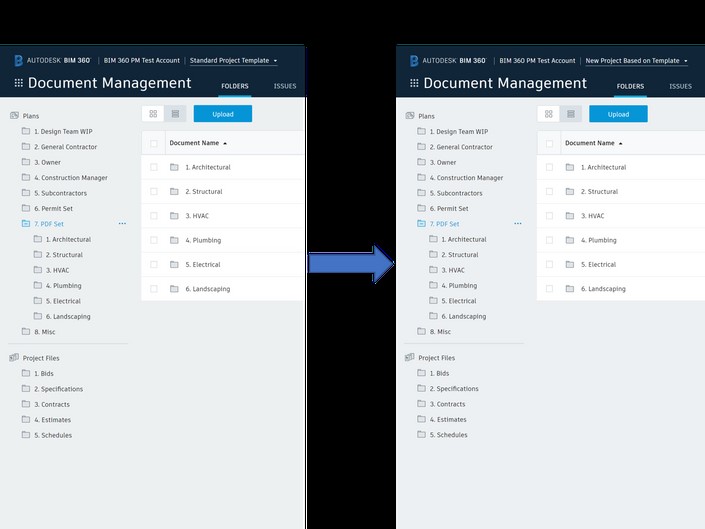Image resolution: width=705 pixels, height=529 pixels.
Task: Switch to list view in left window
Action: pyautogui.click(x=175, y=114)
